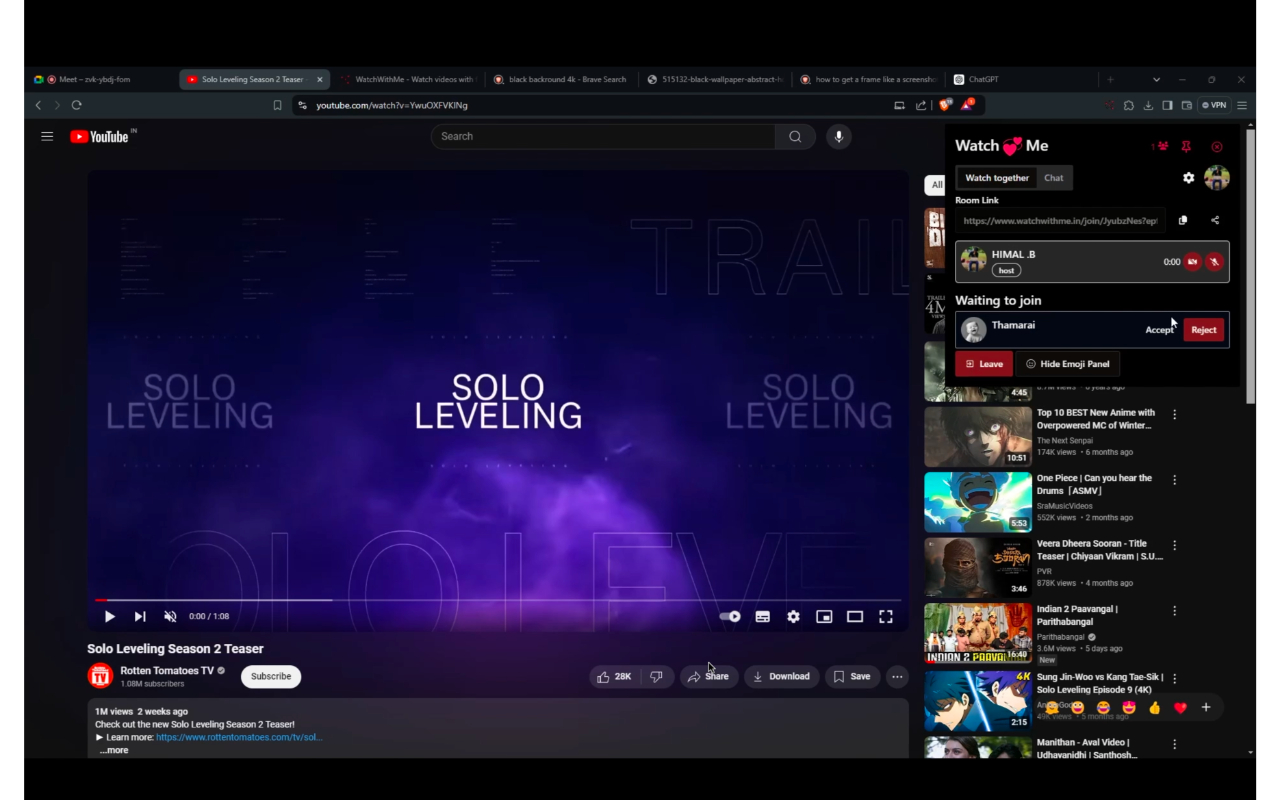Viewport: 1280px width, 800px height.
Task: Open menu for Veera Dheera Sooran teaser
Action: 1175,545
